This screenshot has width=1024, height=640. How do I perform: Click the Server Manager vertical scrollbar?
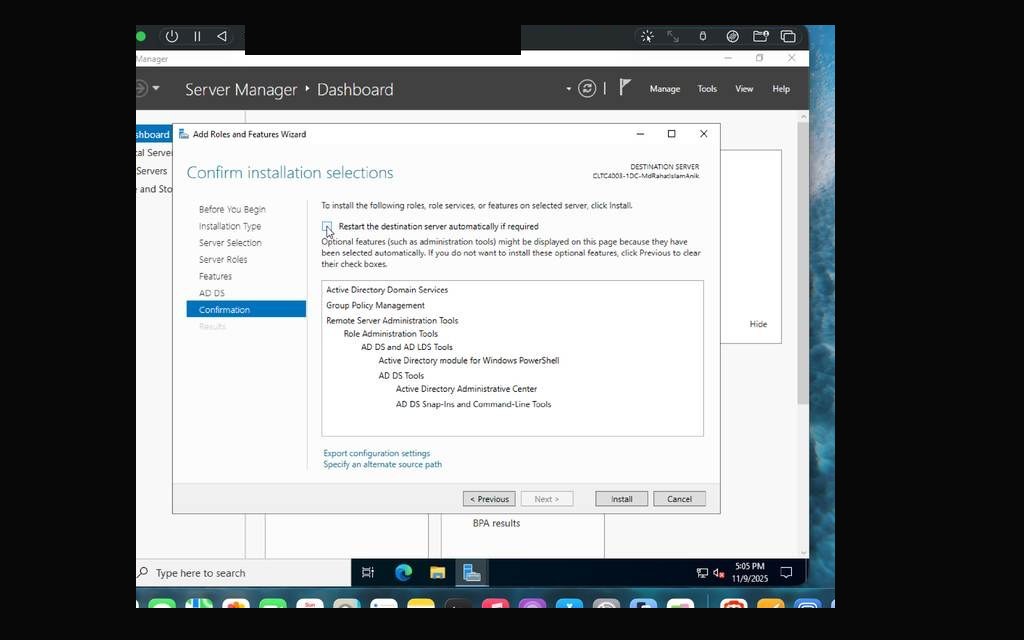click(x=803, y=261)
